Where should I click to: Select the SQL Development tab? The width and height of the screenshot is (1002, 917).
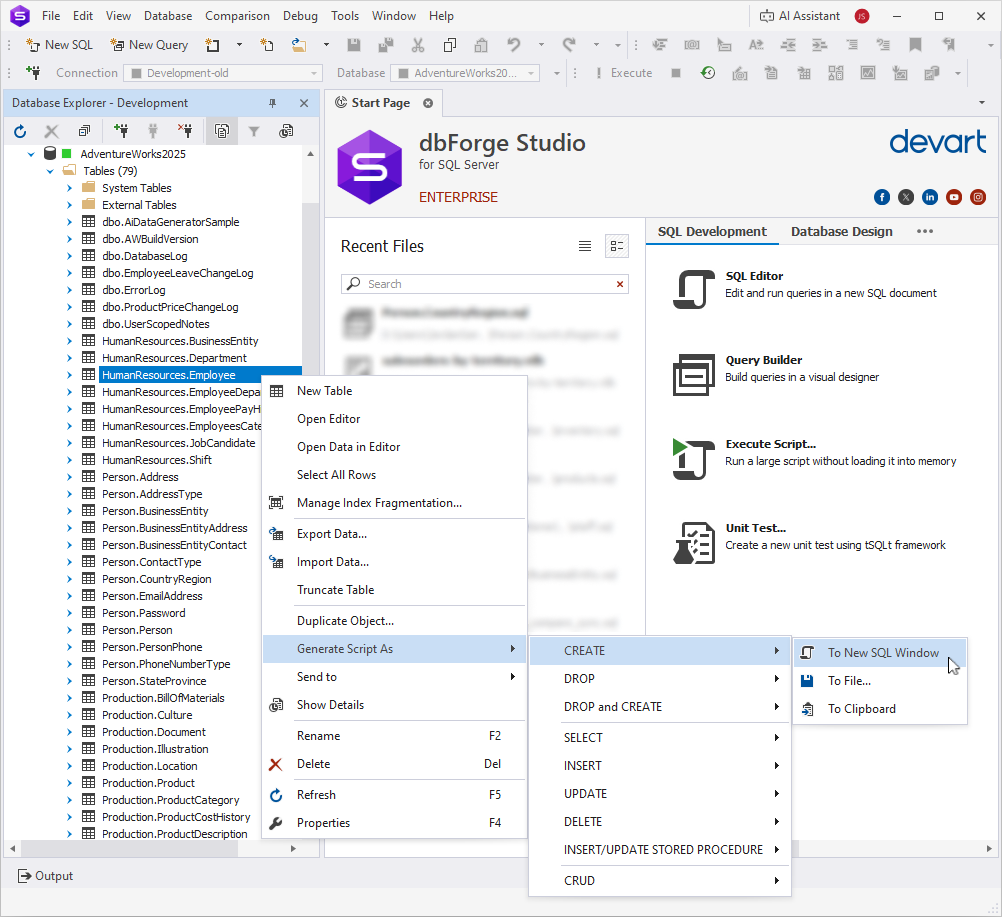click(x=712, y=231)
